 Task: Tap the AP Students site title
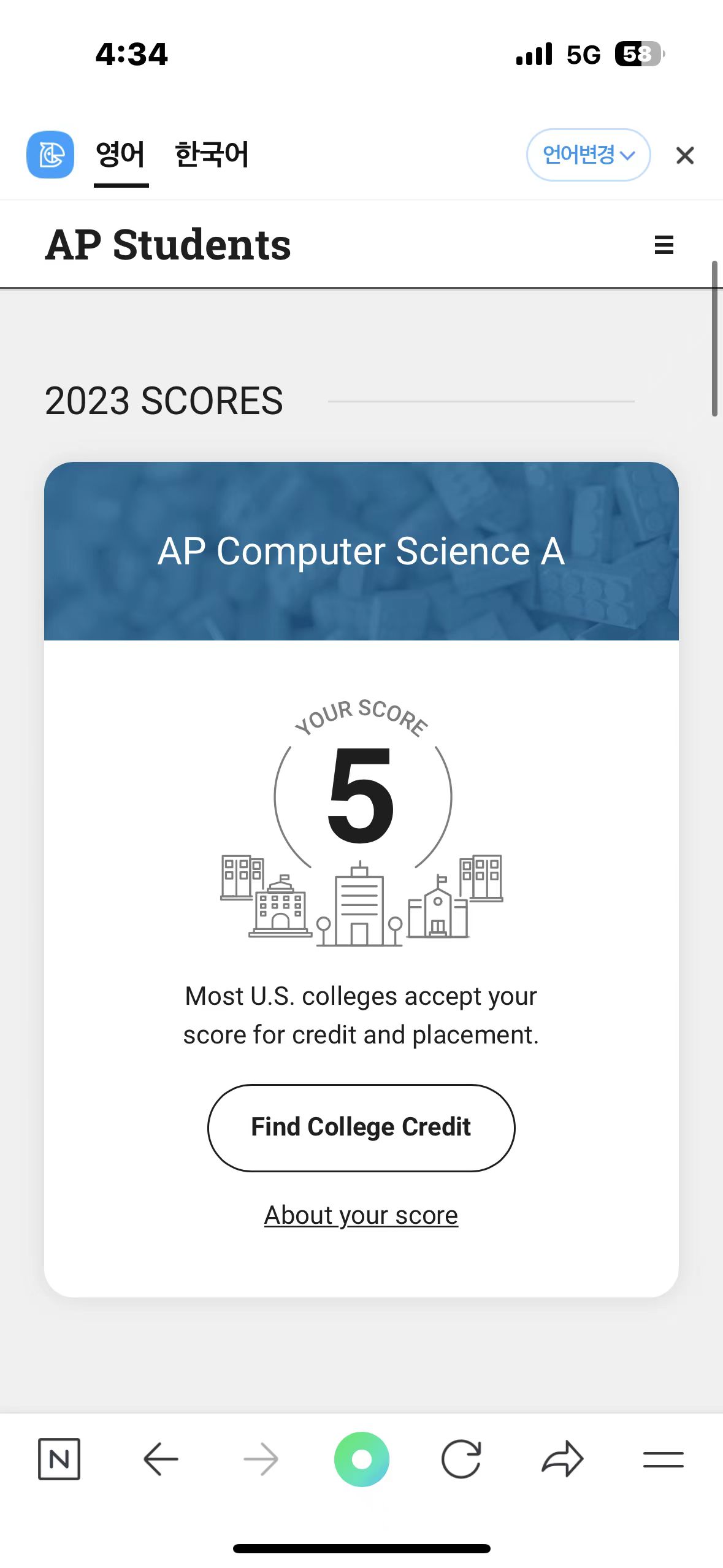click(168, 245)
